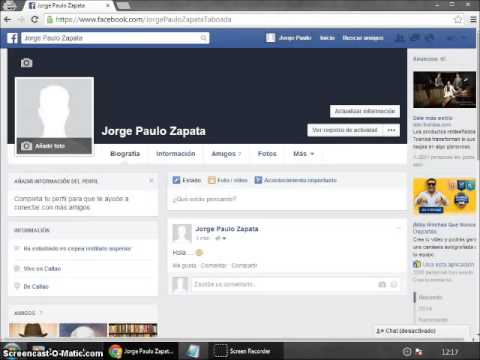Open Chrome menu hamburger icon
Screen dimensions: 480x360
pos(473,19)
